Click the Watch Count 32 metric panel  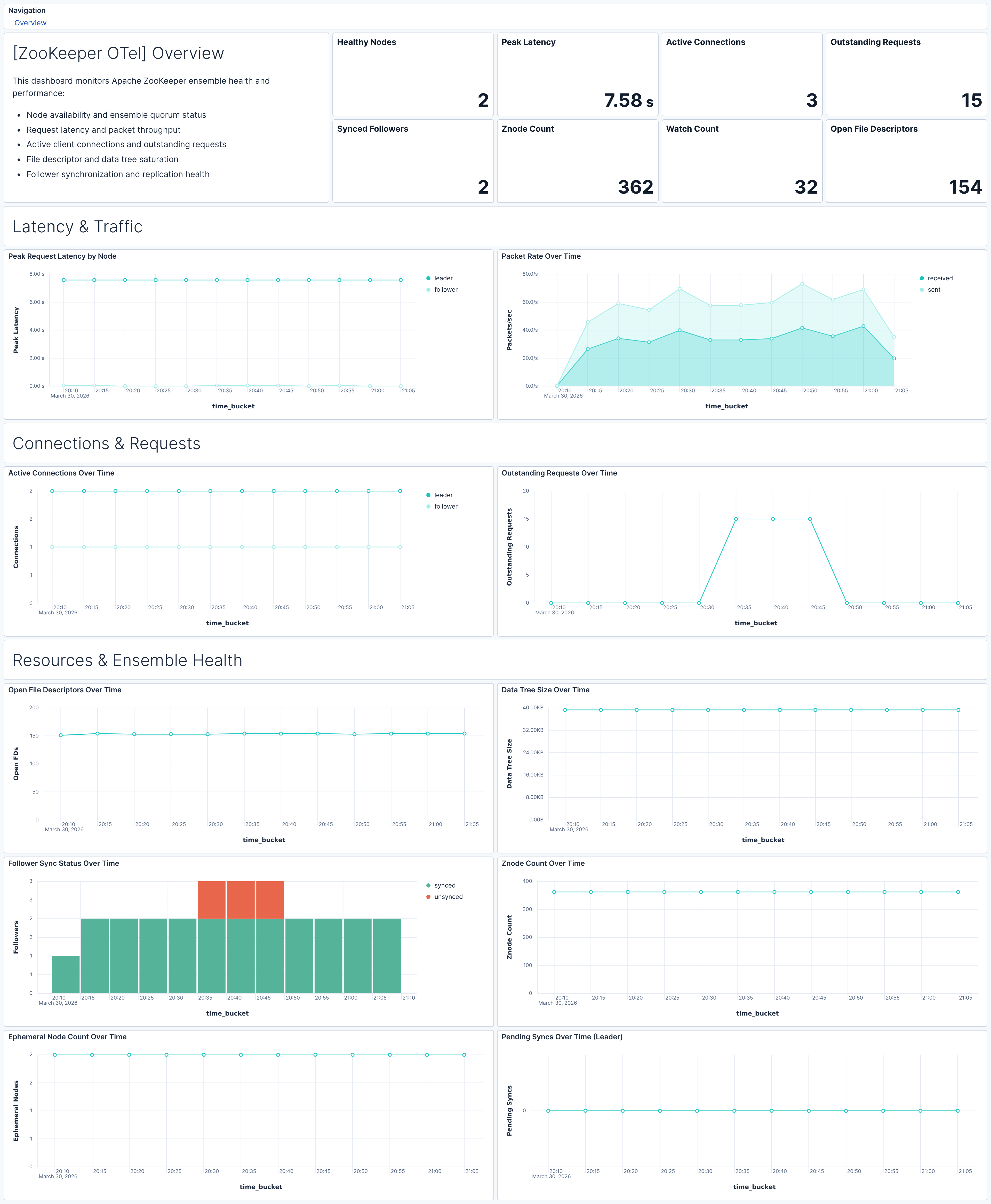805,187
